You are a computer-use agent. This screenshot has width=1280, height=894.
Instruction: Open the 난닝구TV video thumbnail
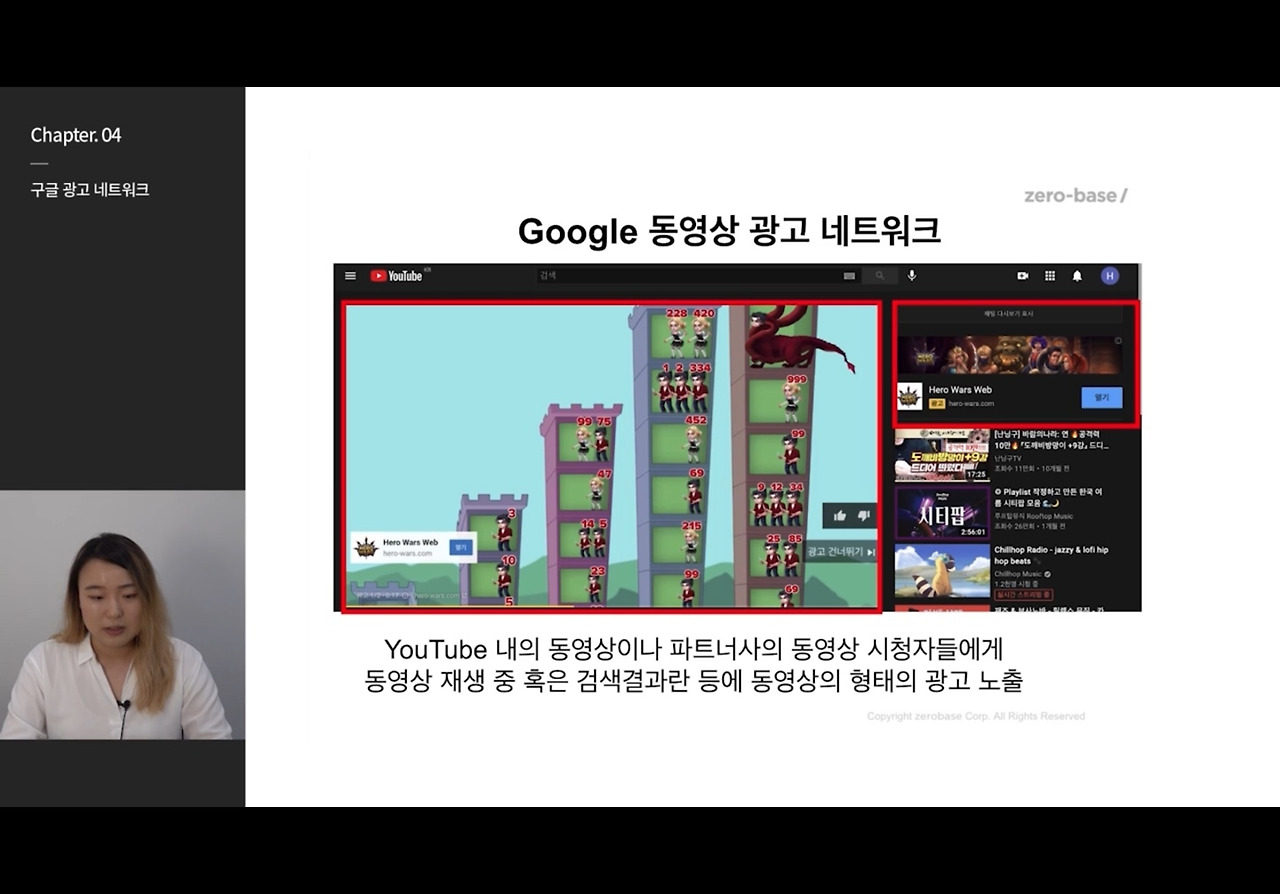point(942,456)
